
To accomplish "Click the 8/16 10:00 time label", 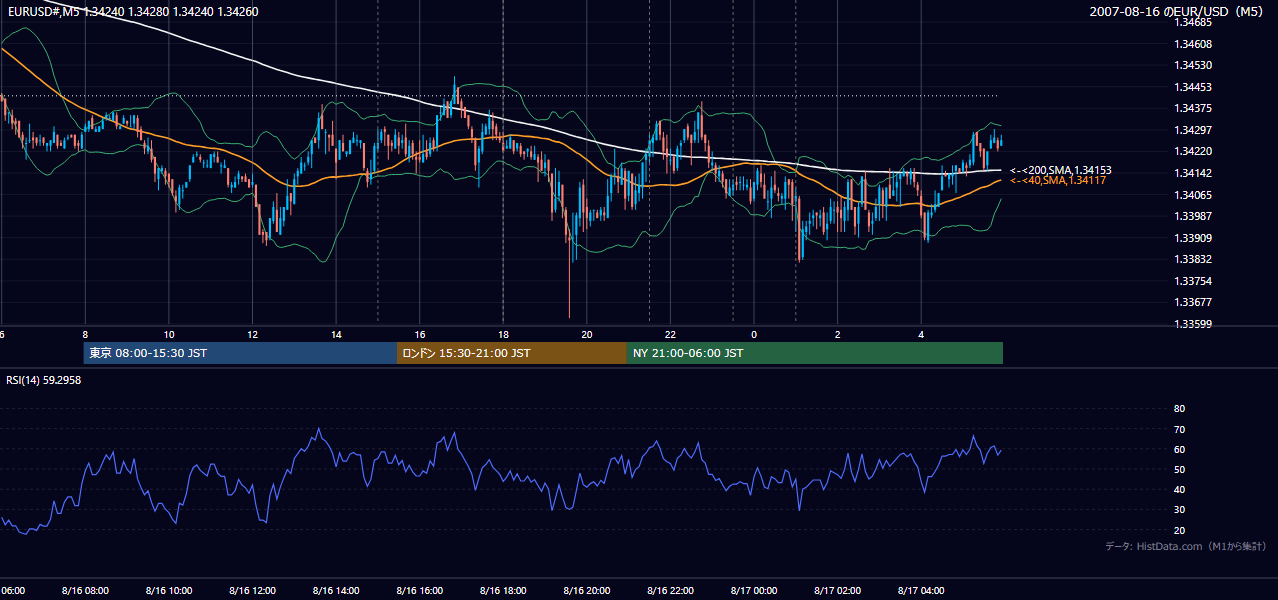I will pyautogui.click(x=169, y=591).
